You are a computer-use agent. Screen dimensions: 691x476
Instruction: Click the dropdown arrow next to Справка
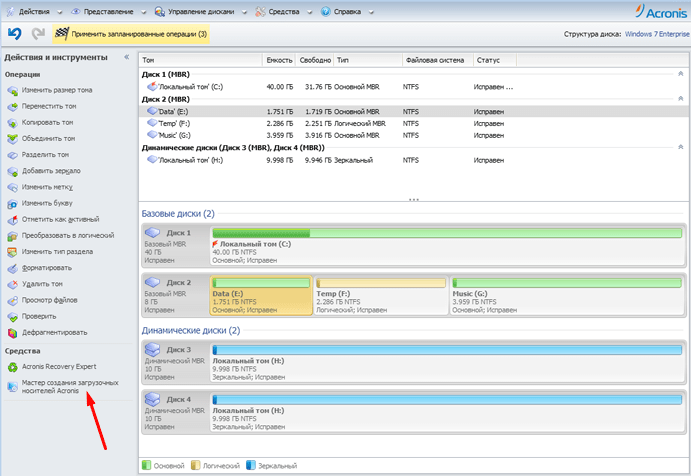coord(371,12)
